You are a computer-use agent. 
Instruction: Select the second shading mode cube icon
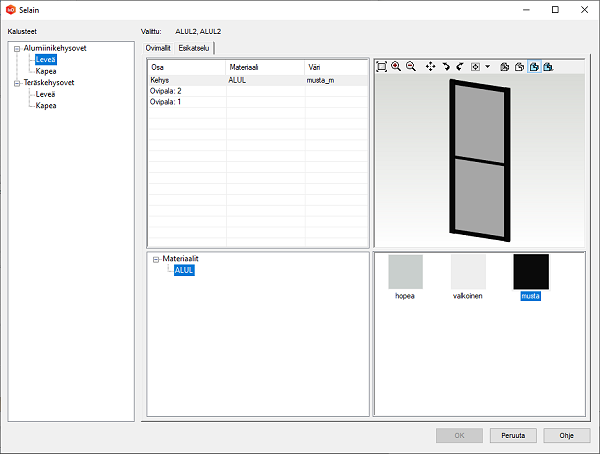[x=520, y=66]
